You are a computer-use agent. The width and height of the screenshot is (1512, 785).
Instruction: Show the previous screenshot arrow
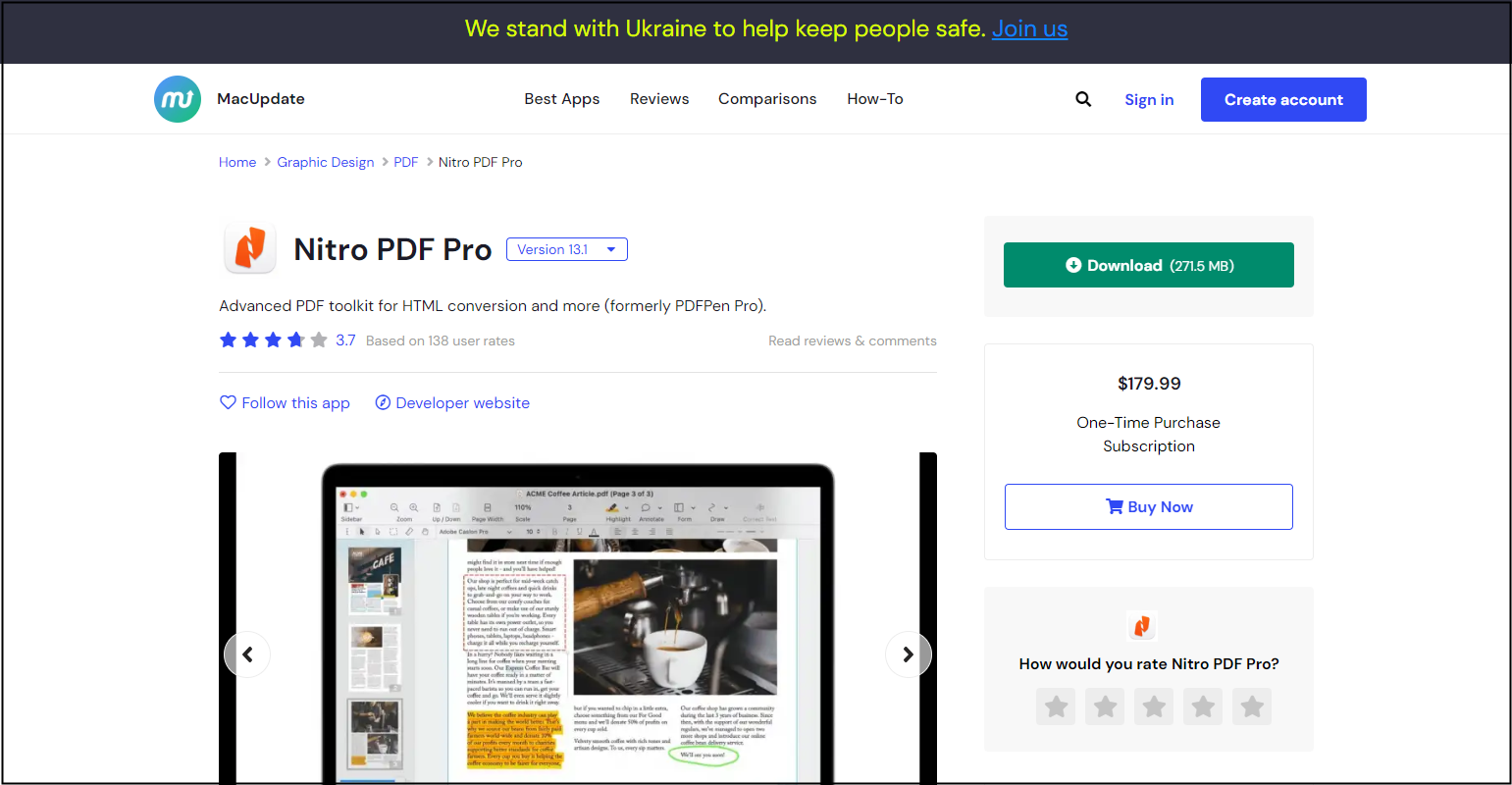(247, 654)
